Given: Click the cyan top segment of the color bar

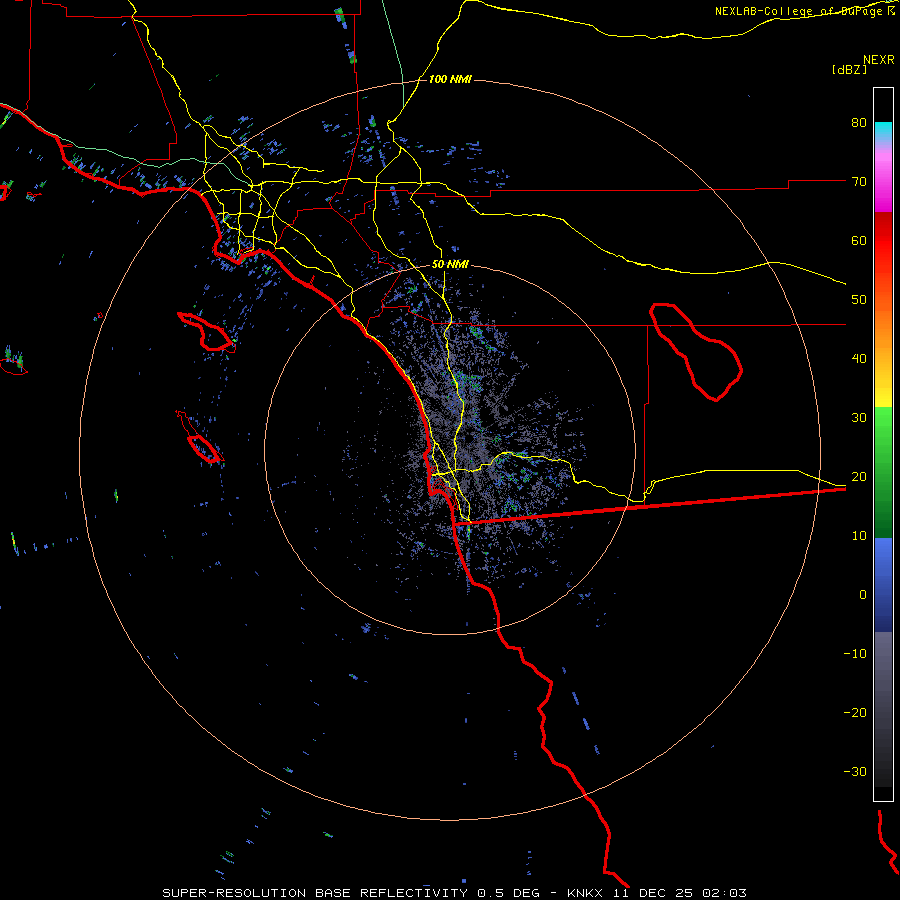Looking at the screenshot, I should [883, 131].
